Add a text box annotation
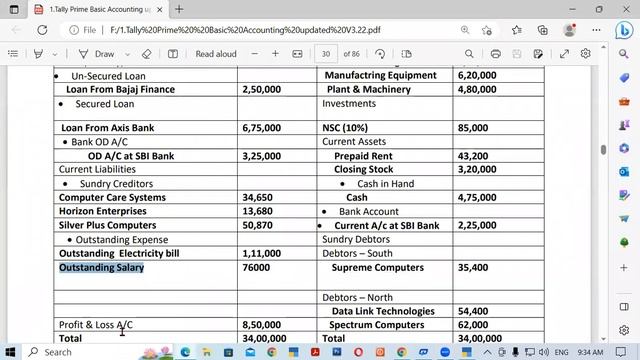This screenshot has height=360, width=640. point(173,54)
